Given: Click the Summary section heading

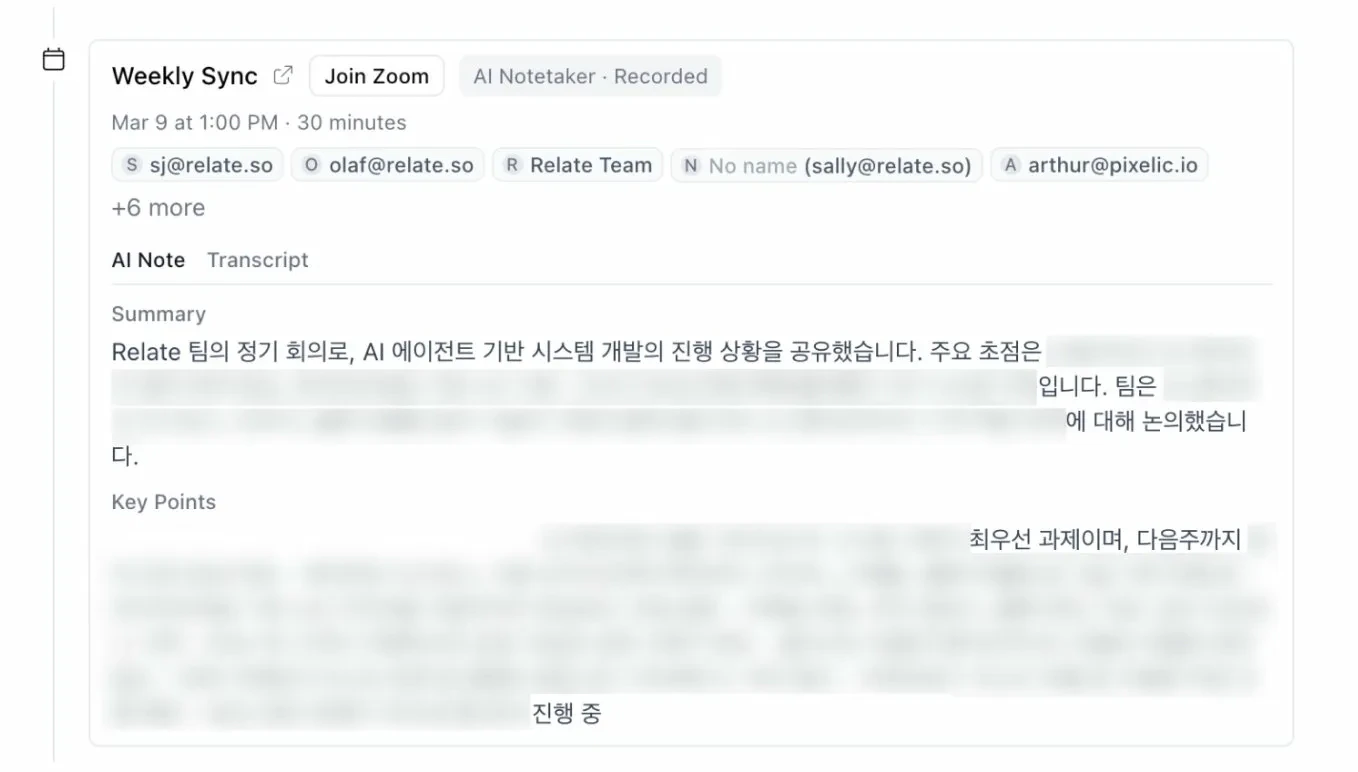Looking at the screenshot, I should click(x=158, y=314).
